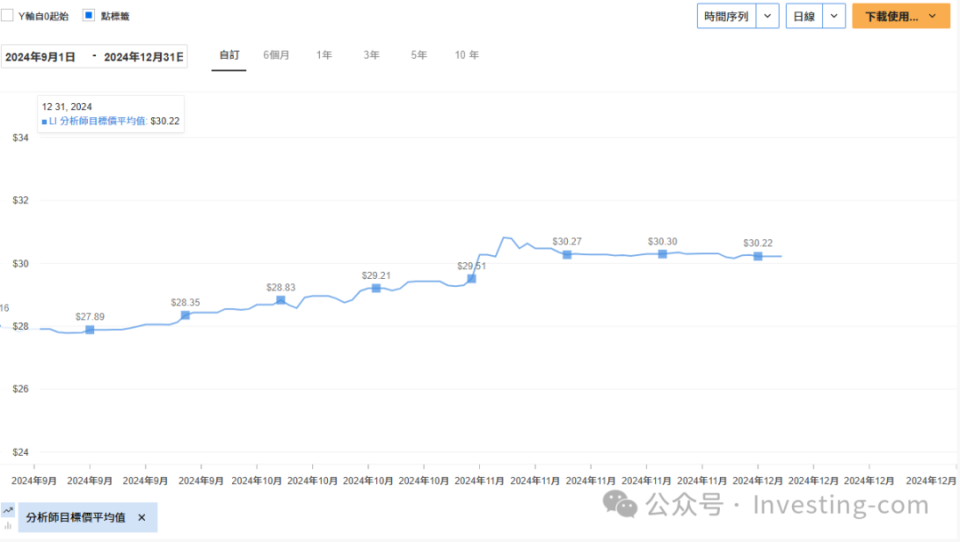This screenshot has width=960, height=542.
Task: Click the $29.21 data point marker
Action: [377, 288]
